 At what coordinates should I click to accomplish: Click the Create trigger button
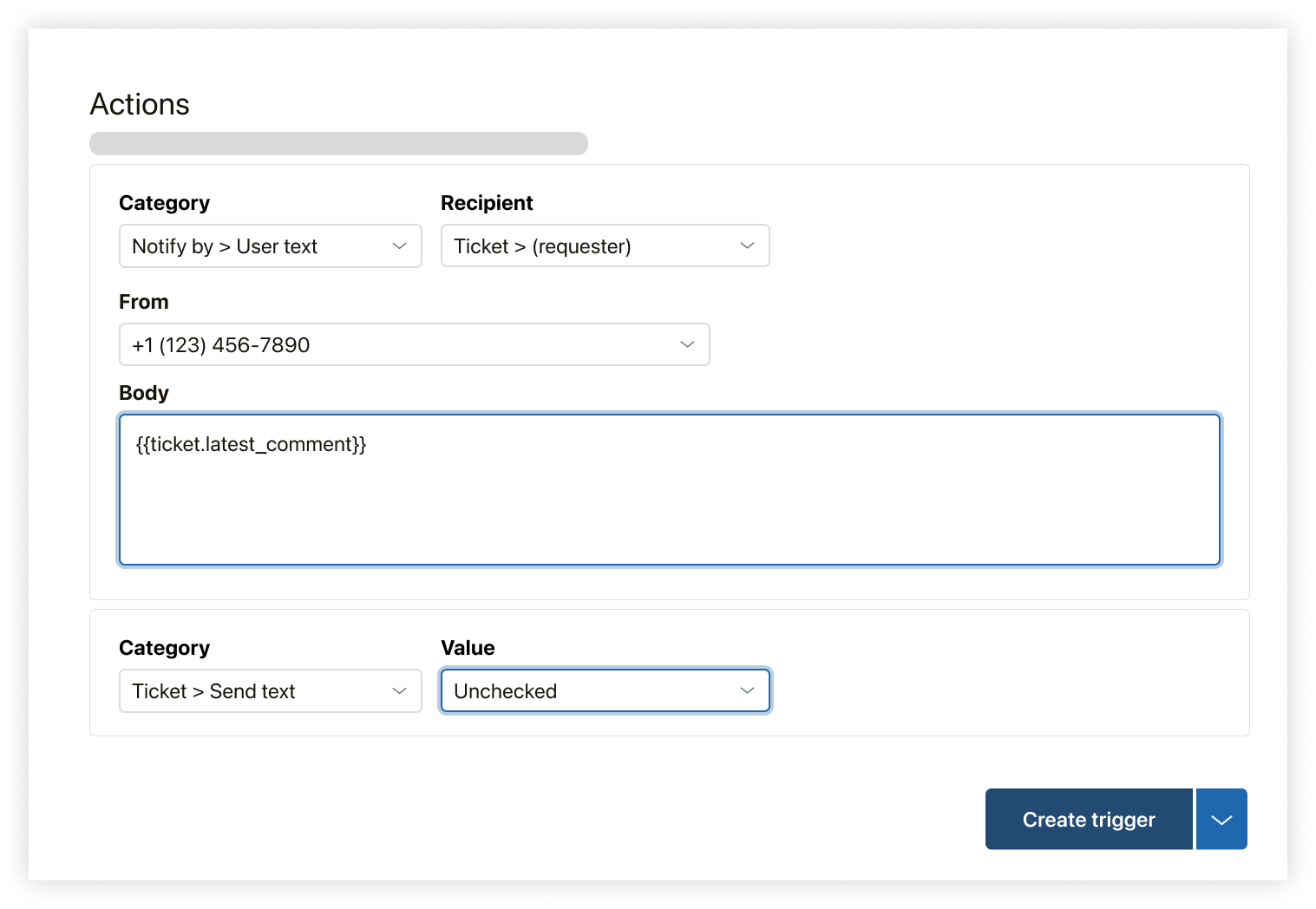1089,819
